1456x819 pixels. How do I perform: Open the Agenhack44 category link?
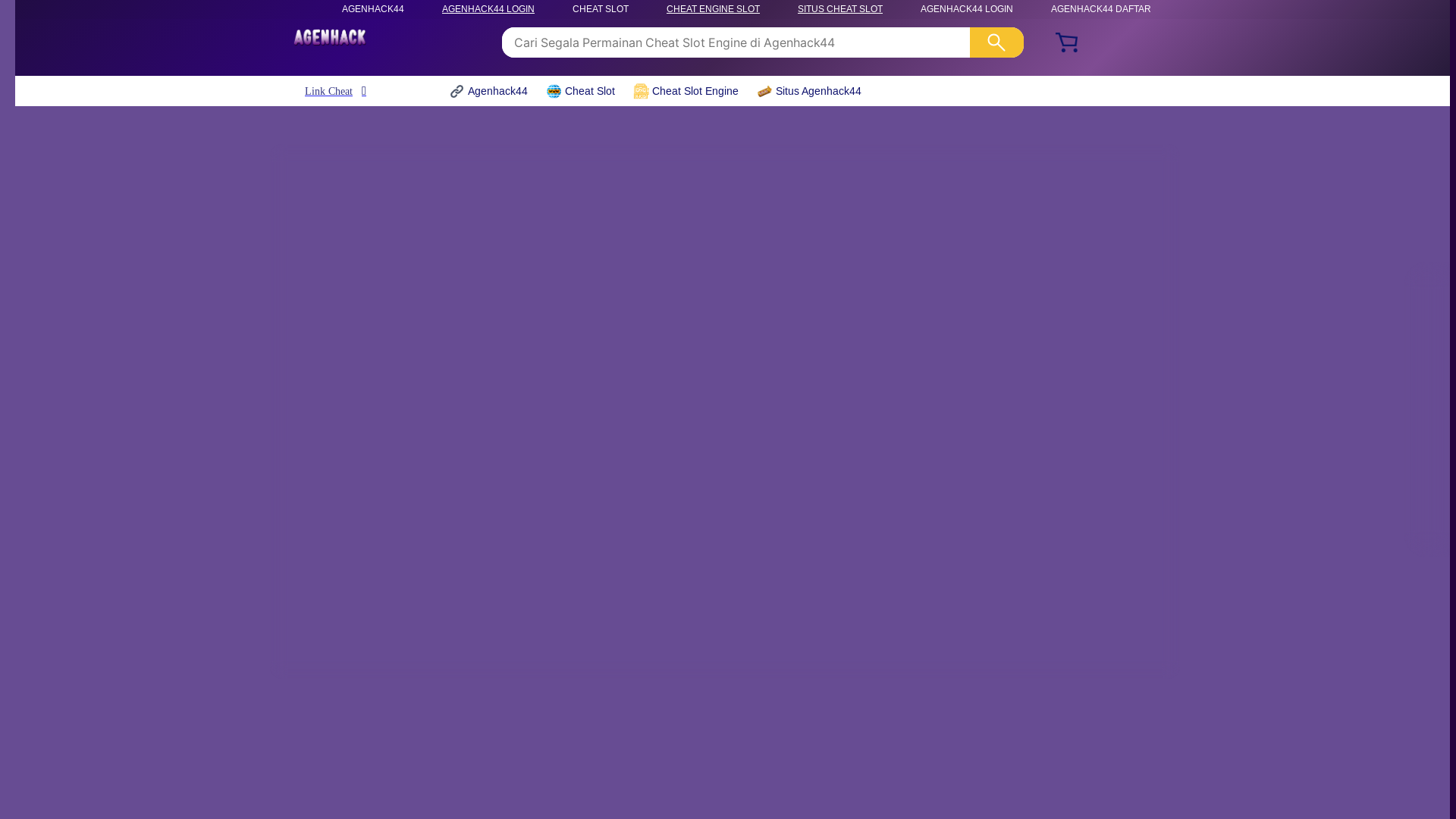(497, 91)
